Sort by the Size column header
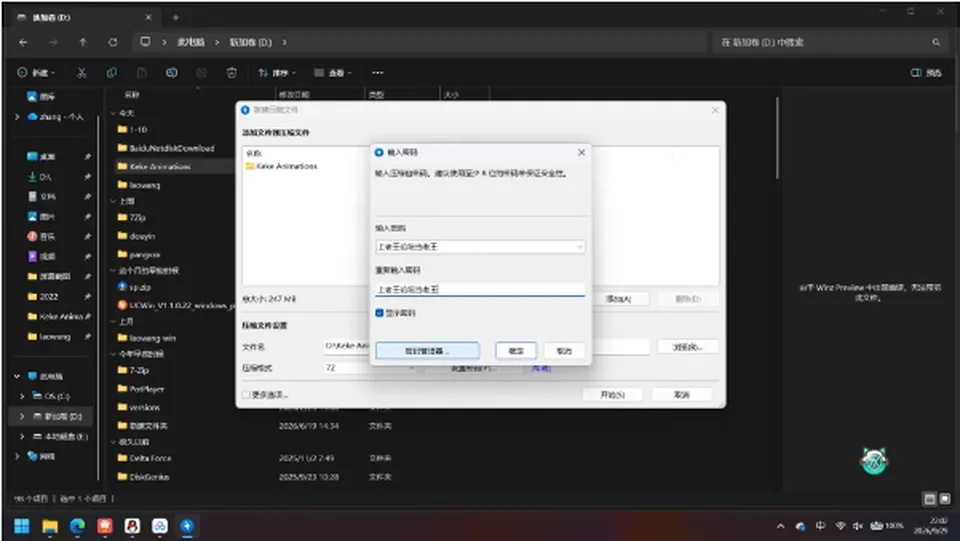Viewport: 960px width, 541px height. click(451, 95)
